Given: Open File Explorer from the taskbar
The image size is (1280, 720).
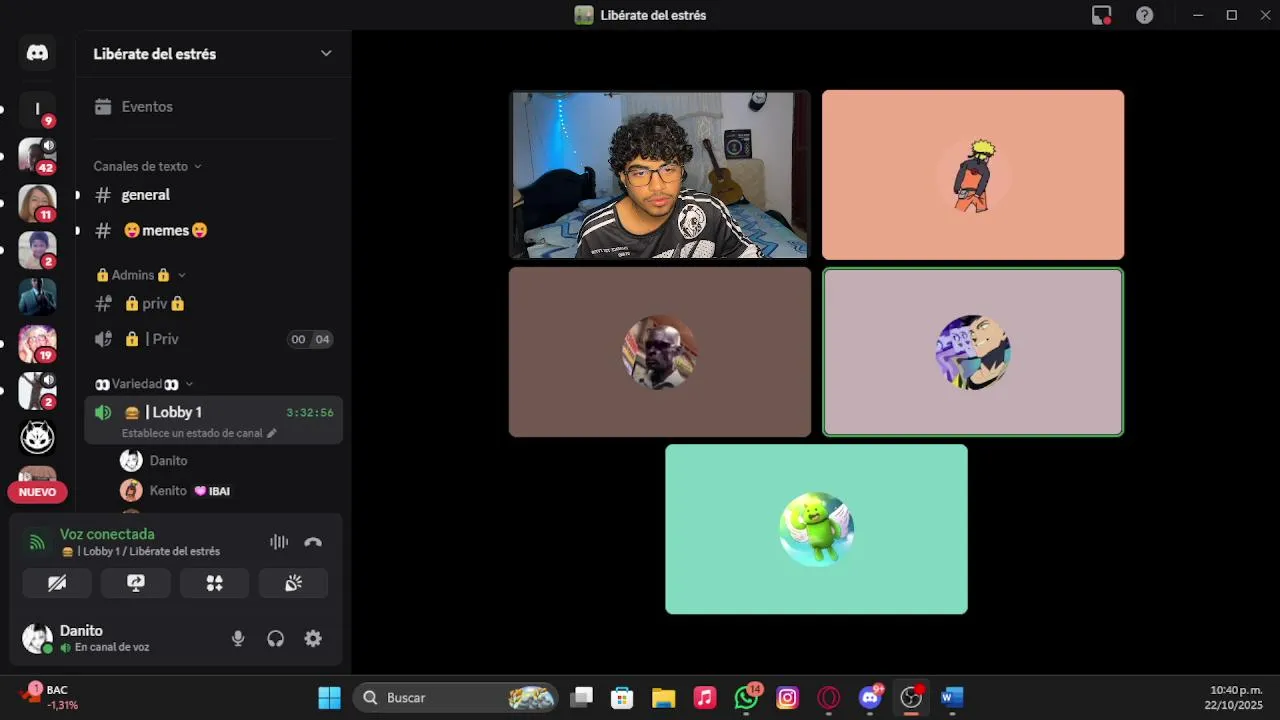Looking at the screenshot, I should [x=664, y=698].
